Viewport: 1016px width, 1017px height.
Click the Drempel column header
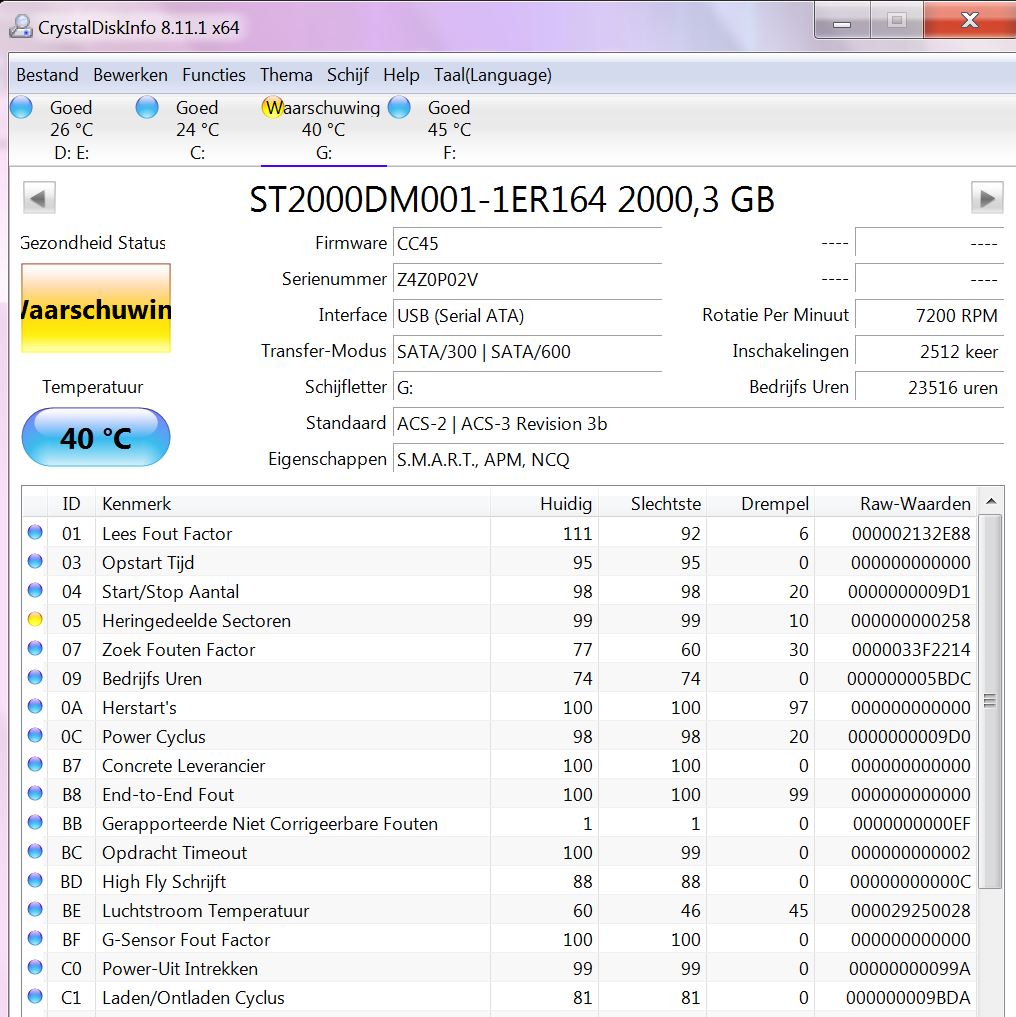[760, 504]
